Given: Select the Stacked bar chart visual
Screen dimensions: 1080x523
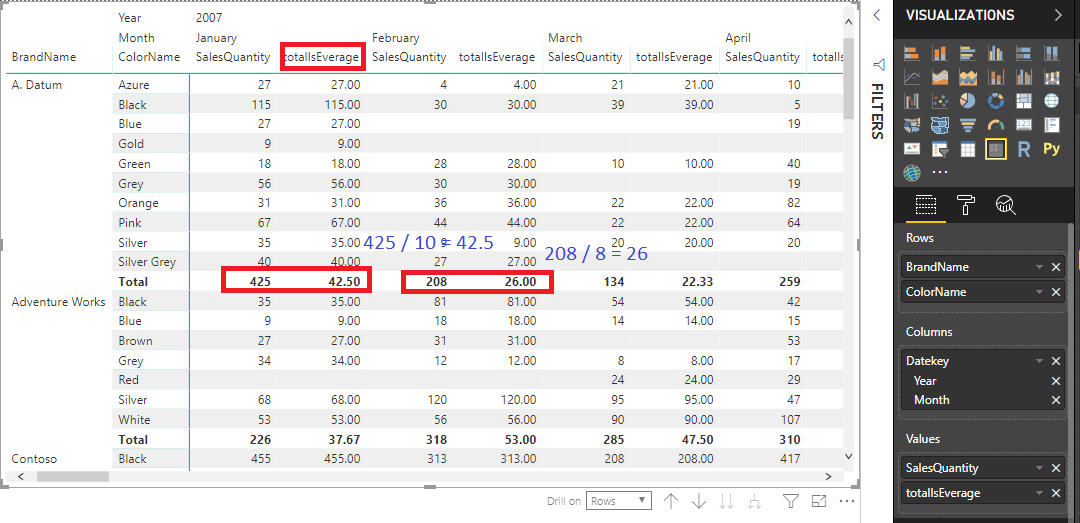Looking at the screenshot, I should click(x=912, y=53).
